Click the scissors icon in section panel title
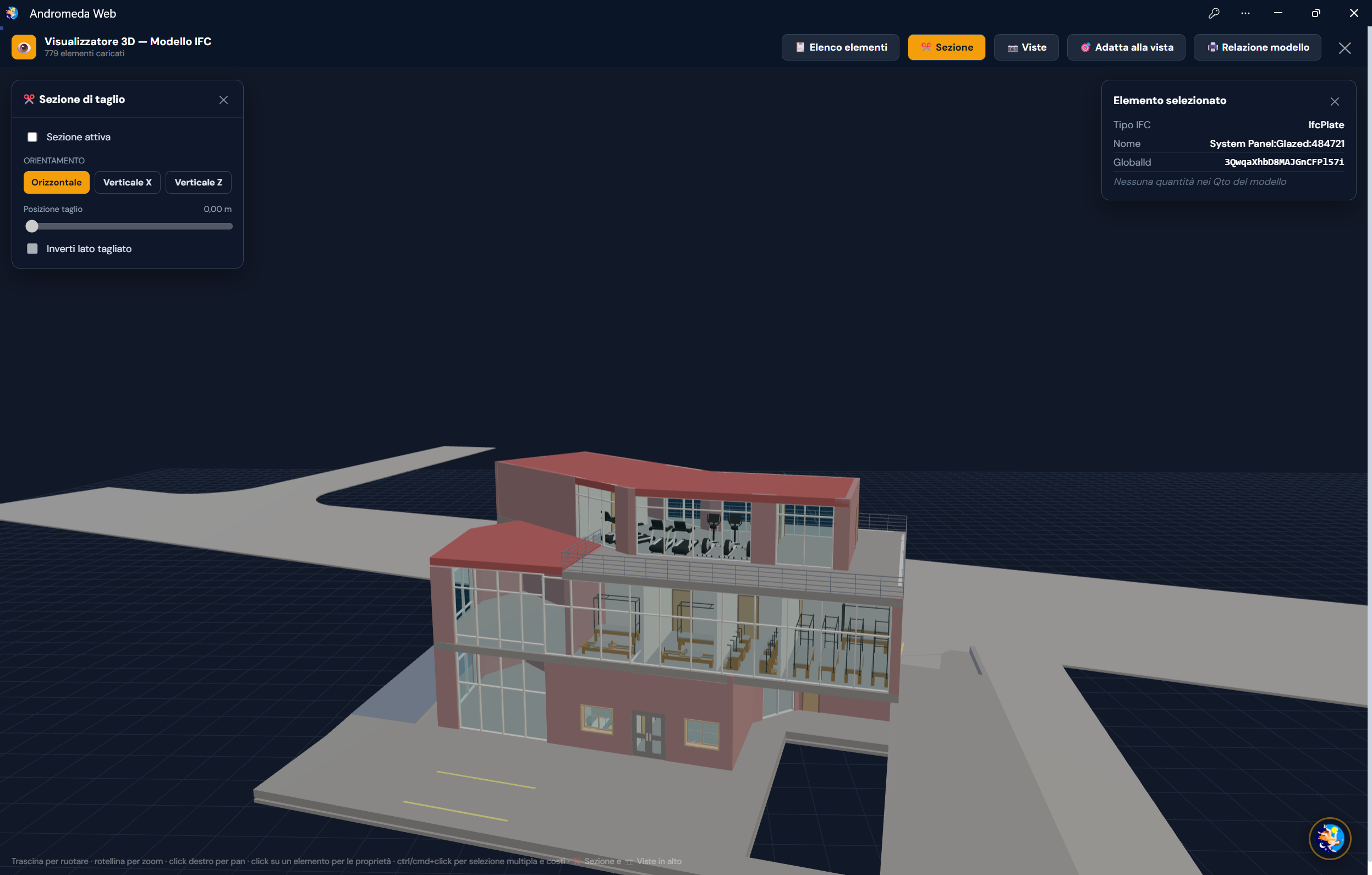Screen dimensions: 1372x875 point(29,99)
